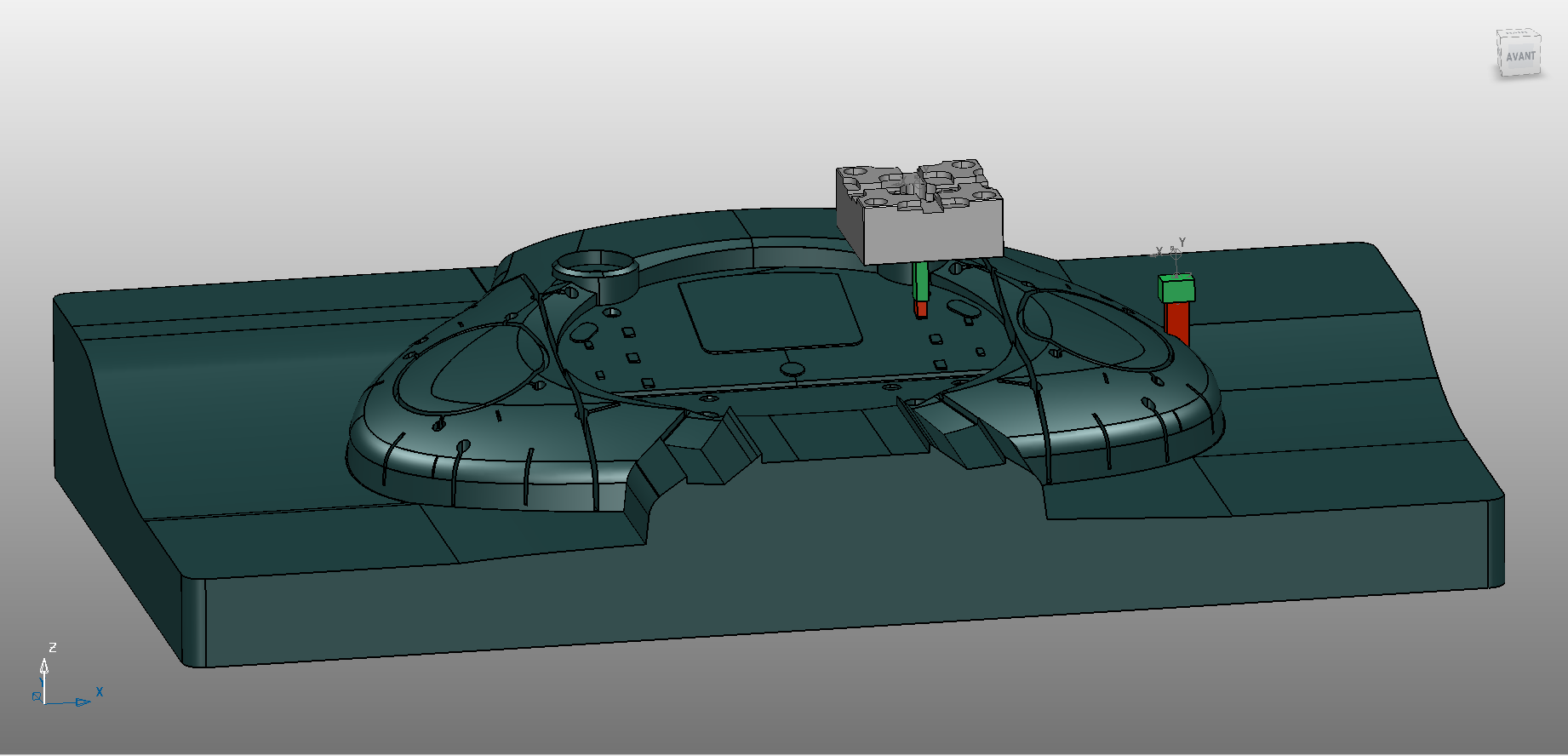Click the large rectangular pocket in the center
Image resolution: width=1568 pixels, height=756 pixels.
[x=770, y=311]
